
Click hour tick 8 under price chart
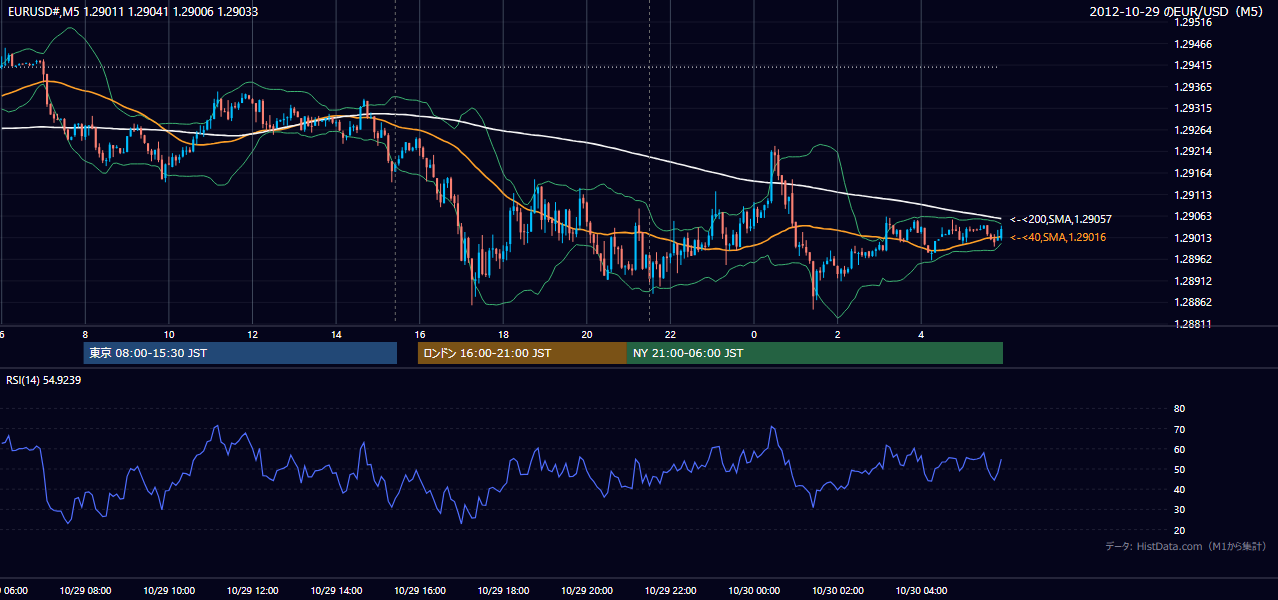(85, 334)
